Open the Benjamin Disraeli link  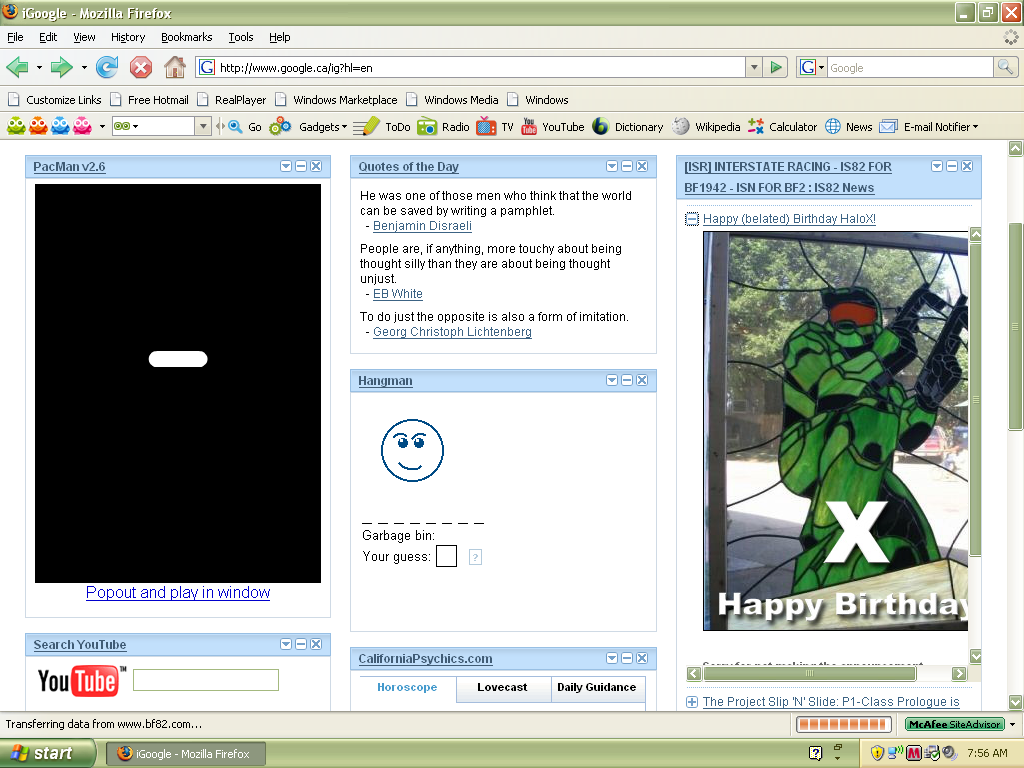point(423,226)
